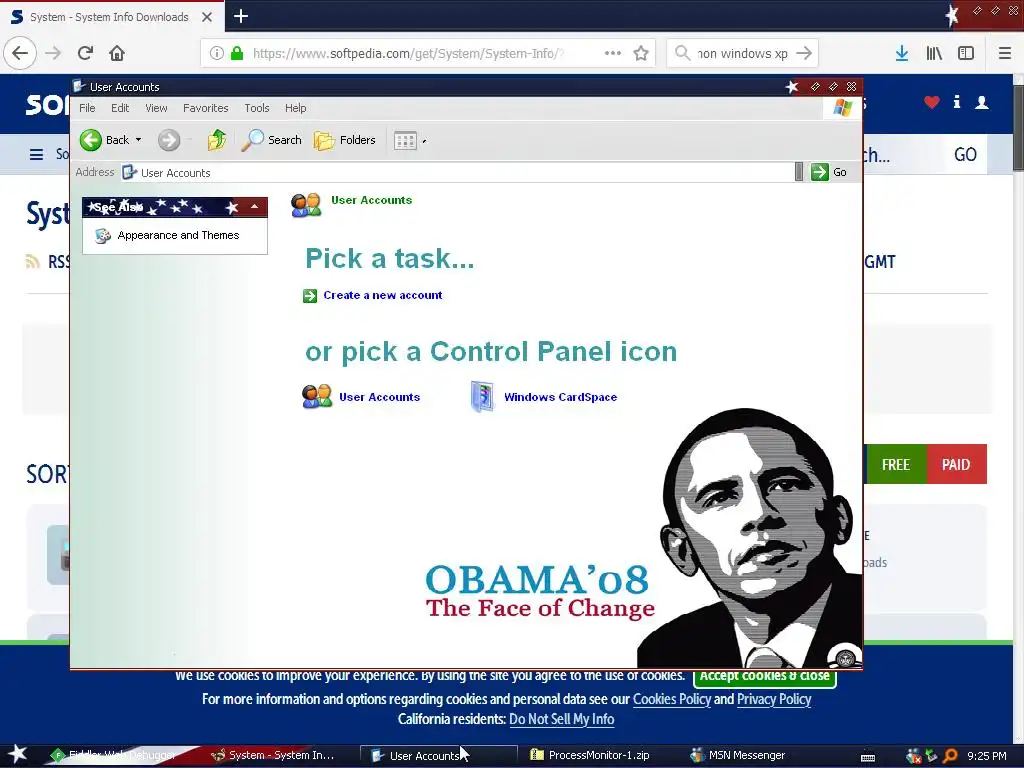Toggle Firefox sidebar icon
The image size is (1024, 768).
(966, 53)
